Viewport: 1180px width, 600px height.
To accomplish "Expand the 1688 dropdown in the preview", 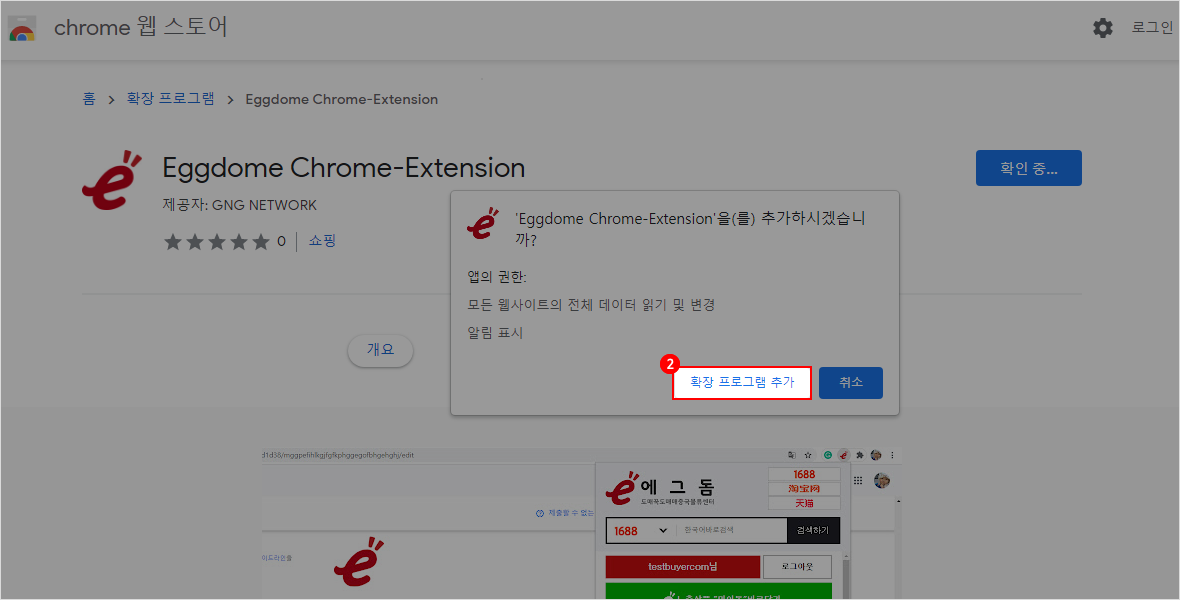I will [639, 531].
